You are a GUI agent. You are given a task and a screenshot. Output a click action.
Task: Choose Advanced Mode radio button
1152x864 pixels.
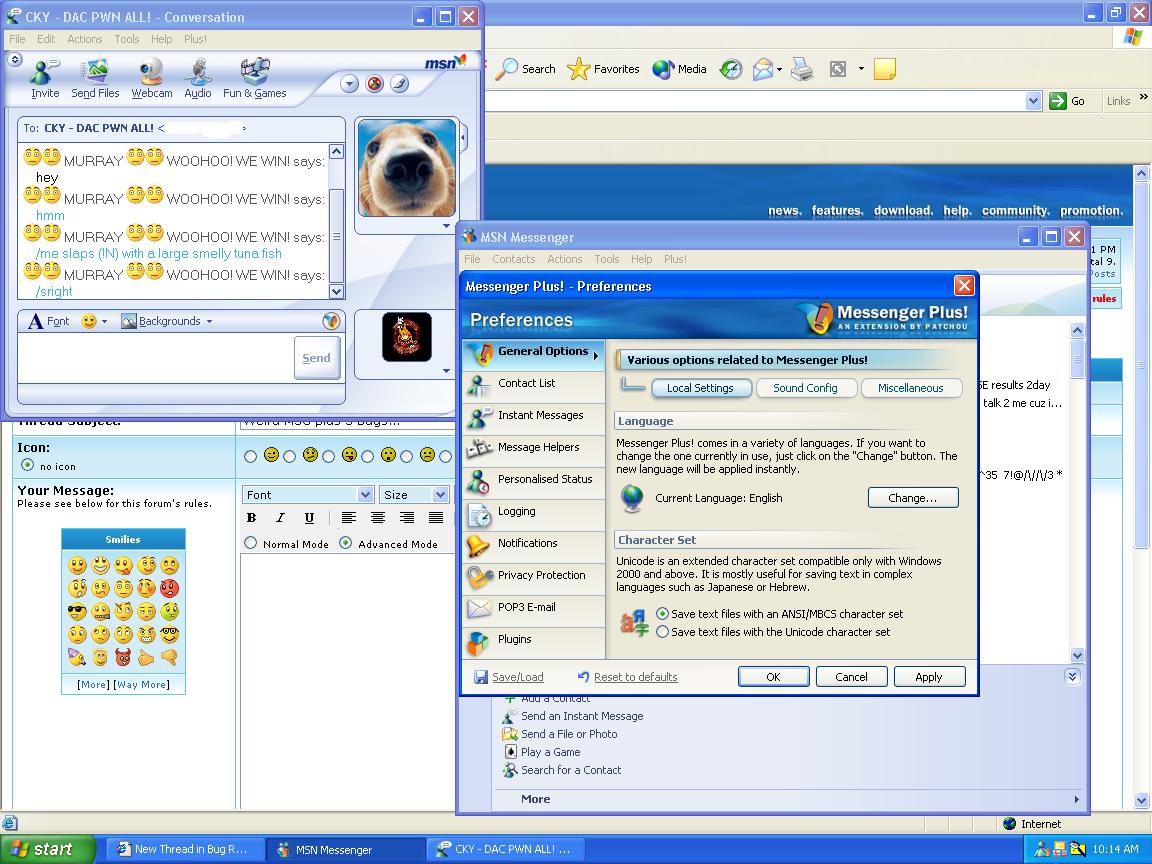[346, 543]
